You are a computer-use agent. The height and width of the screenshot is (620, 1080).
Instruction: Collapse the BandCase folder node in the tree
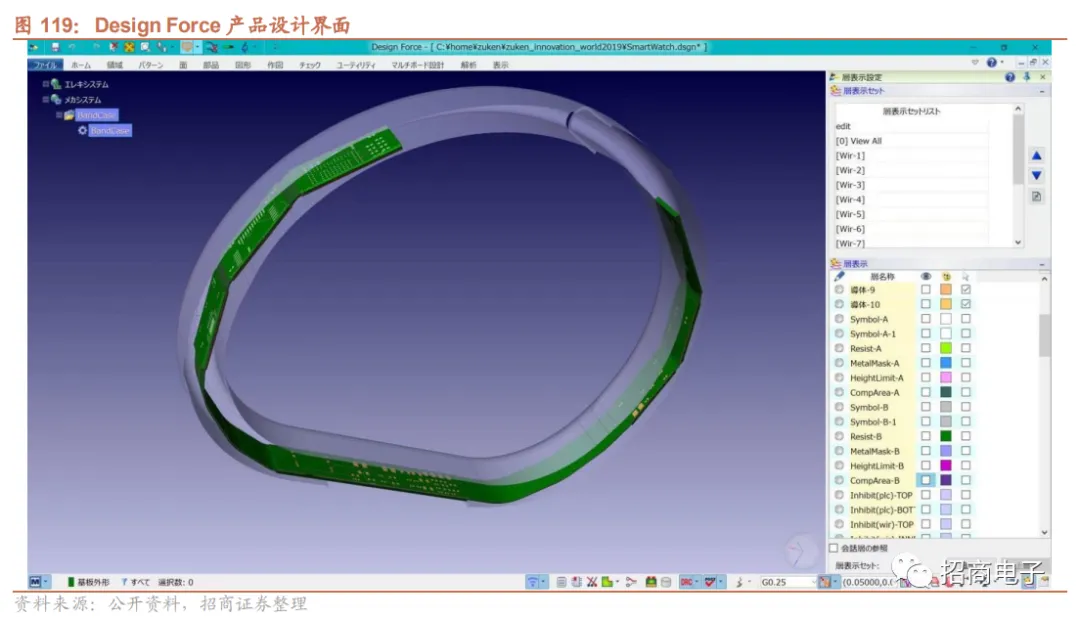[59, 115]
